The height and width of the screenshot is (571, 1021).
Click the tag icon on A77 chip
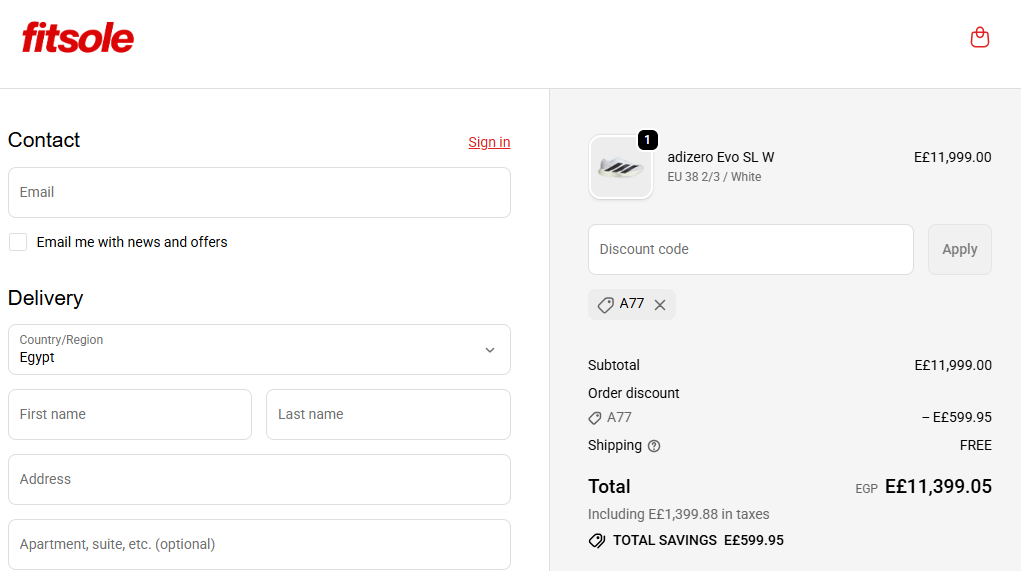click(x=605, y=305)
